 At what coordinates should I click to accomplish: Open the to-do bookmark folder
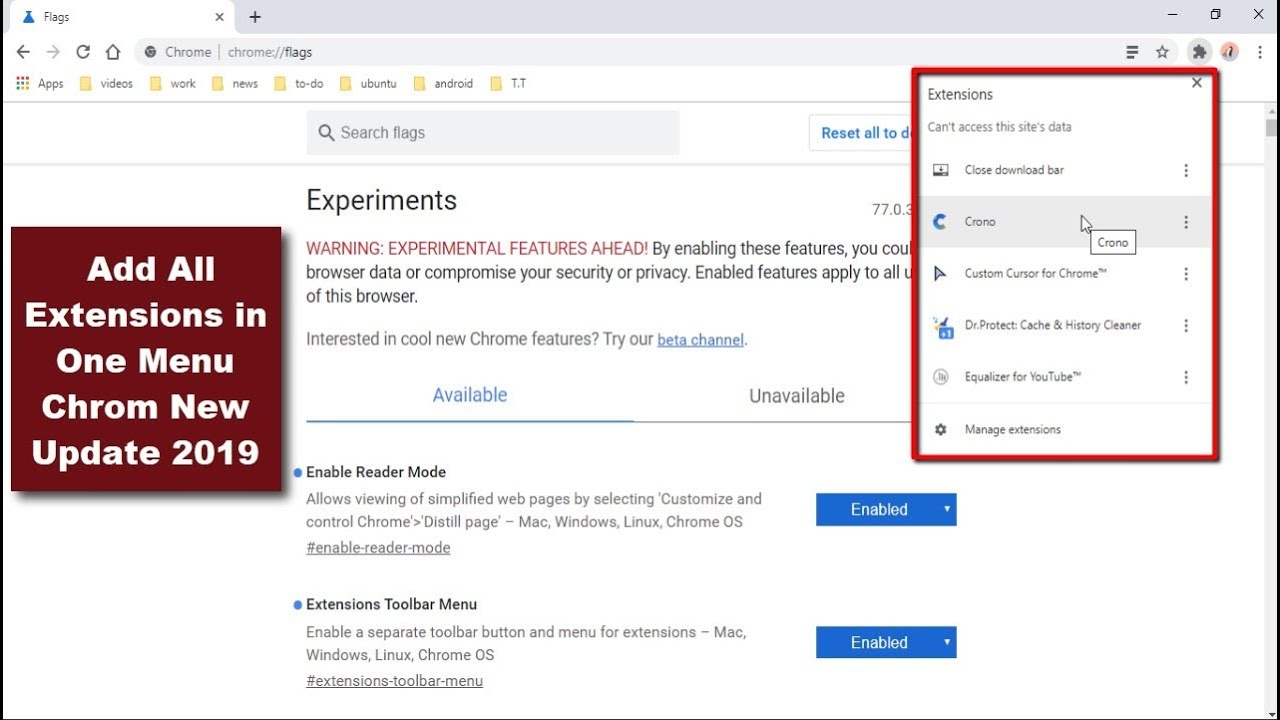pos(299,84)
